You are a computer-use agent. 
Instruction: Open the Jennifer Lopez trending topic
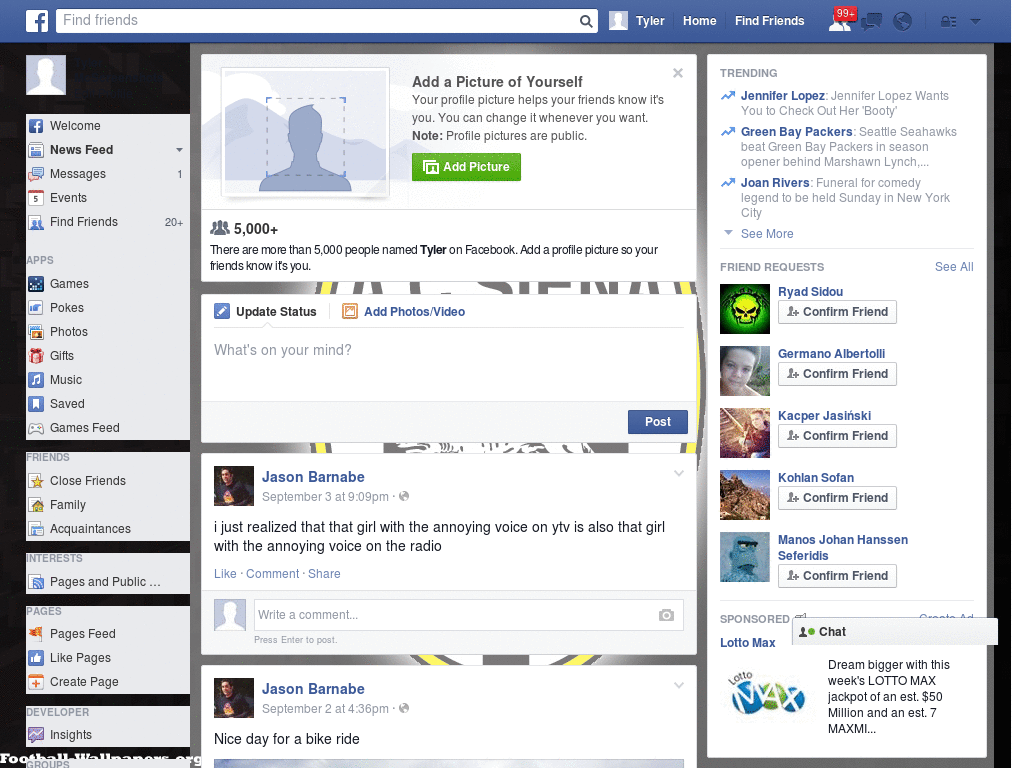[x=782, y=95]
